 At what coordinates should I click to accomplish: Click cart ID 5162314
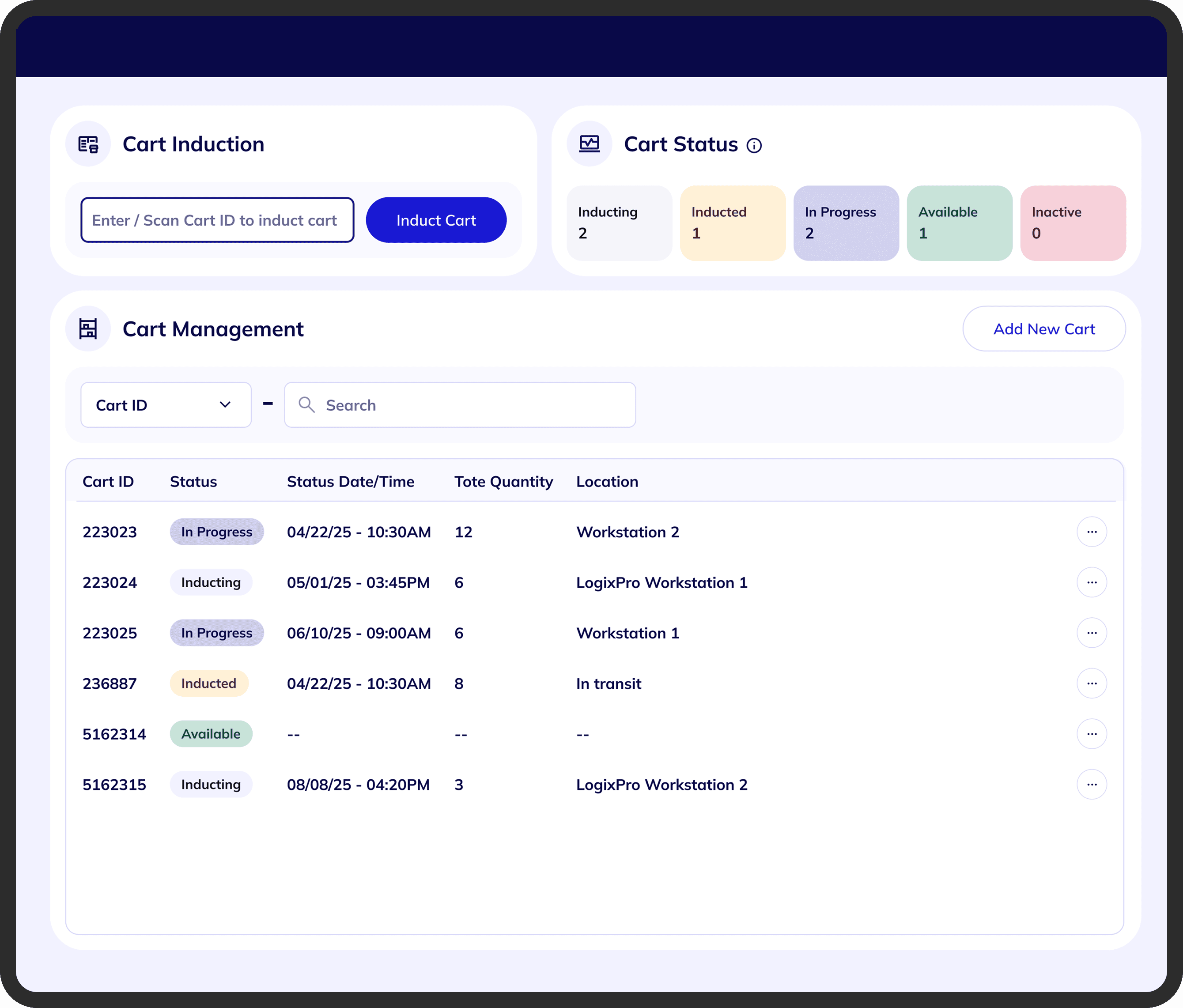pyautogui.click(x=114, y=734)
